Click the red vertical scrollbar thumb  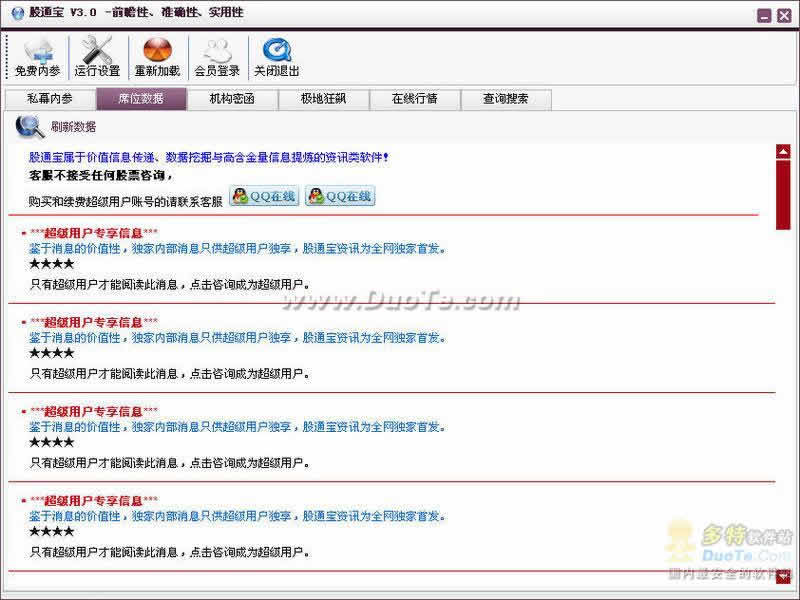click(x=783, y=195)
